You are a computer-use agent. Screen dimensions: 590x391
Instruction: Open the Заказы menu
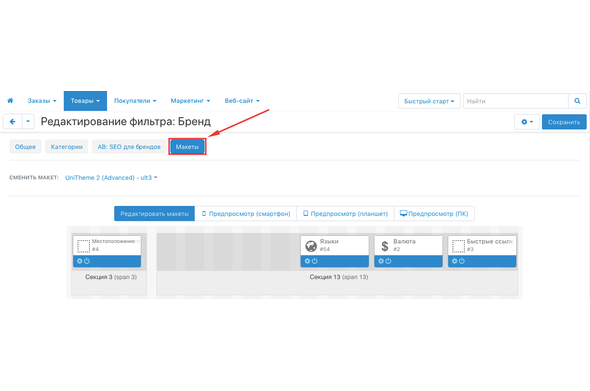42,101
